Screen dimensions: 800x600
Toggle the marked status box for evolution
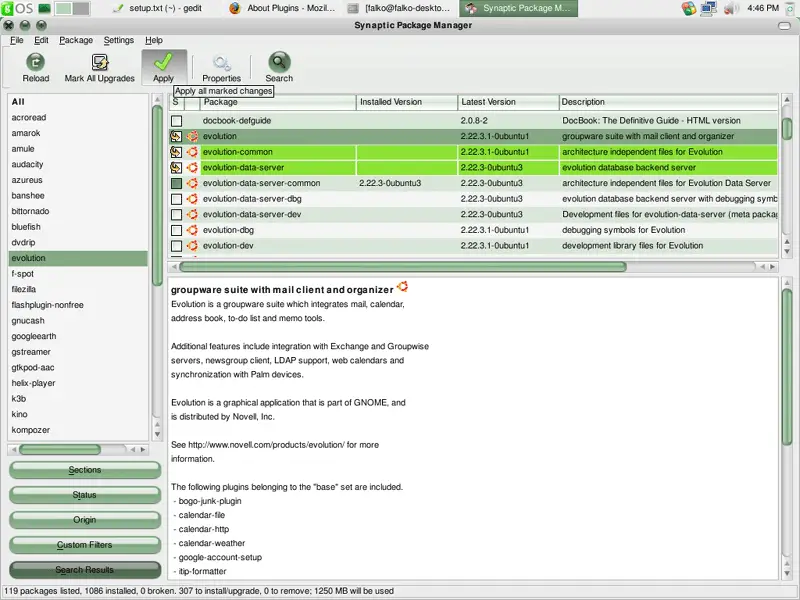[176, 136]
